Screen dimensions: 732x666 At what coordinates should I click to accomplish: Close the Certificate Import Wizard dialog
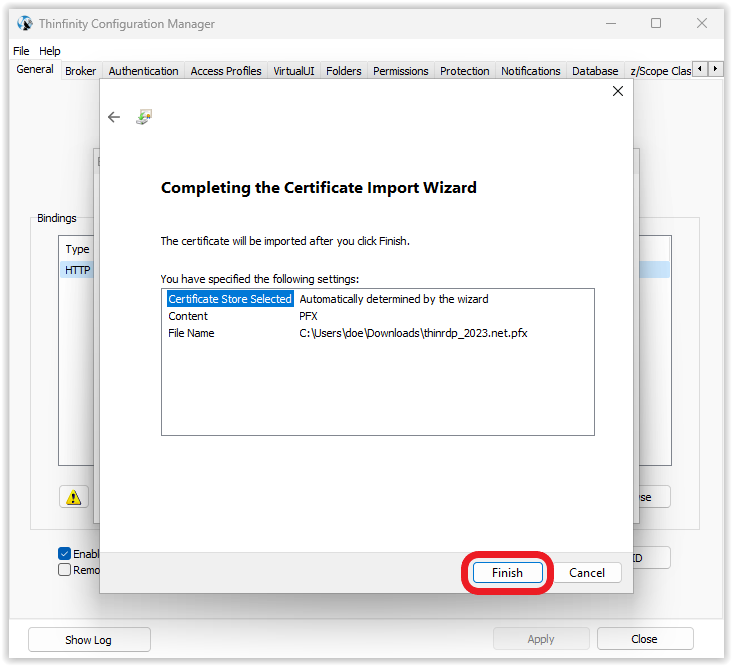click(x=618, y=91)
